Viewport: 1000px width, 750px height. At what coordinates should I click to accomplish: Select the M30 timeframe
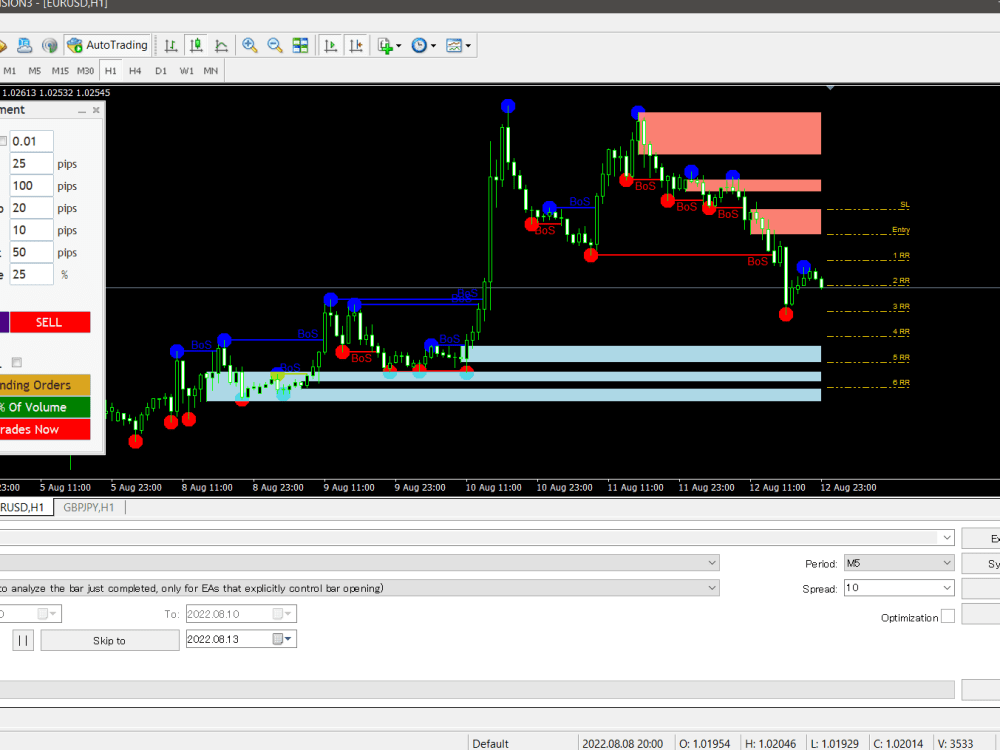tap(85, 71)
